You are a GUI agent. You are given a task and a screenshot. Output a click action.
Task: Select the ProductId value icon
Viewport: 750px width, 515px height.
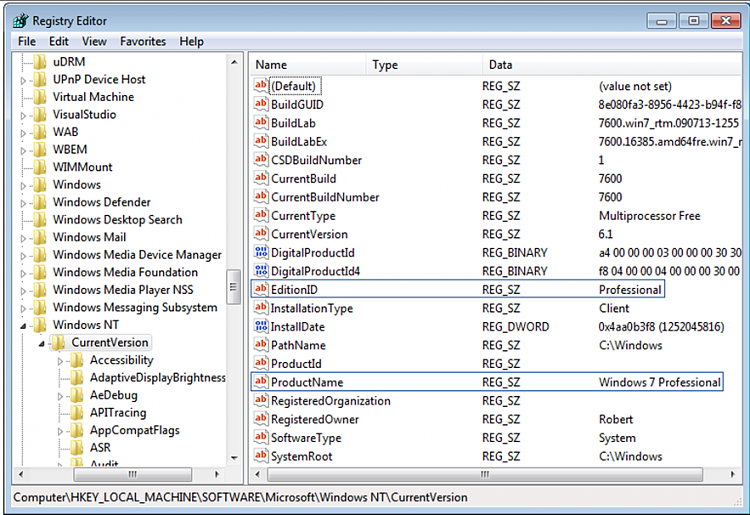point(261,363)
